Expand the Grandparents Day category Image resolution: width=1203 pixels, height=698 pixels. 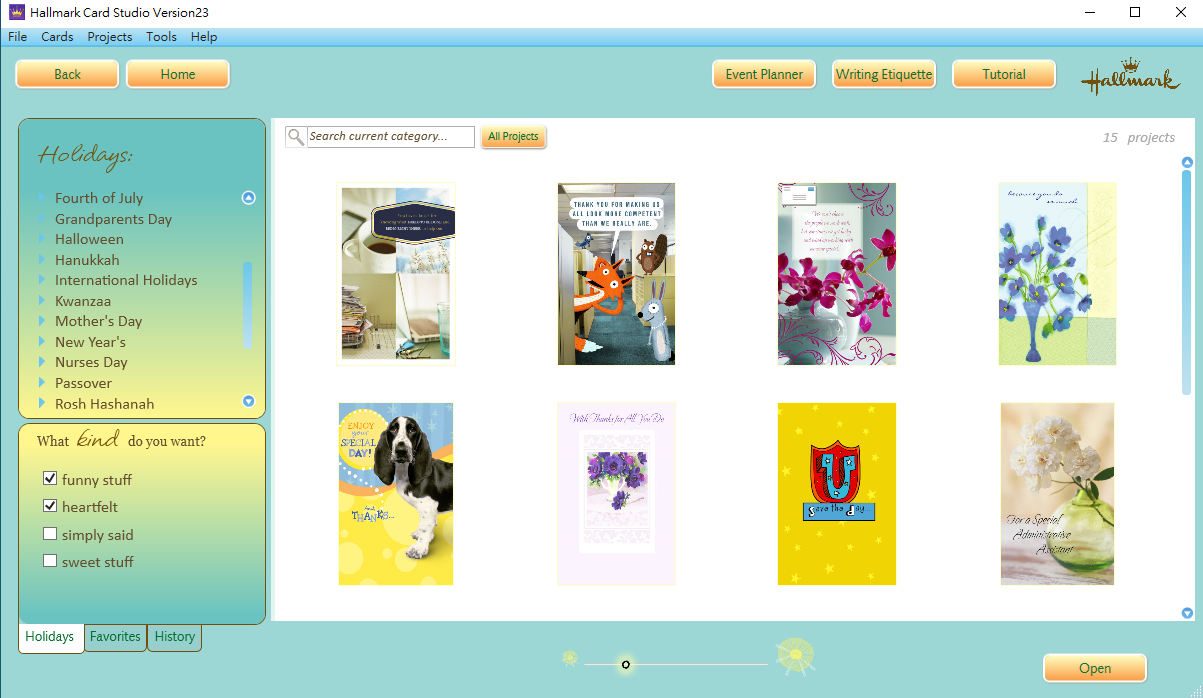[x=43, y=218]
